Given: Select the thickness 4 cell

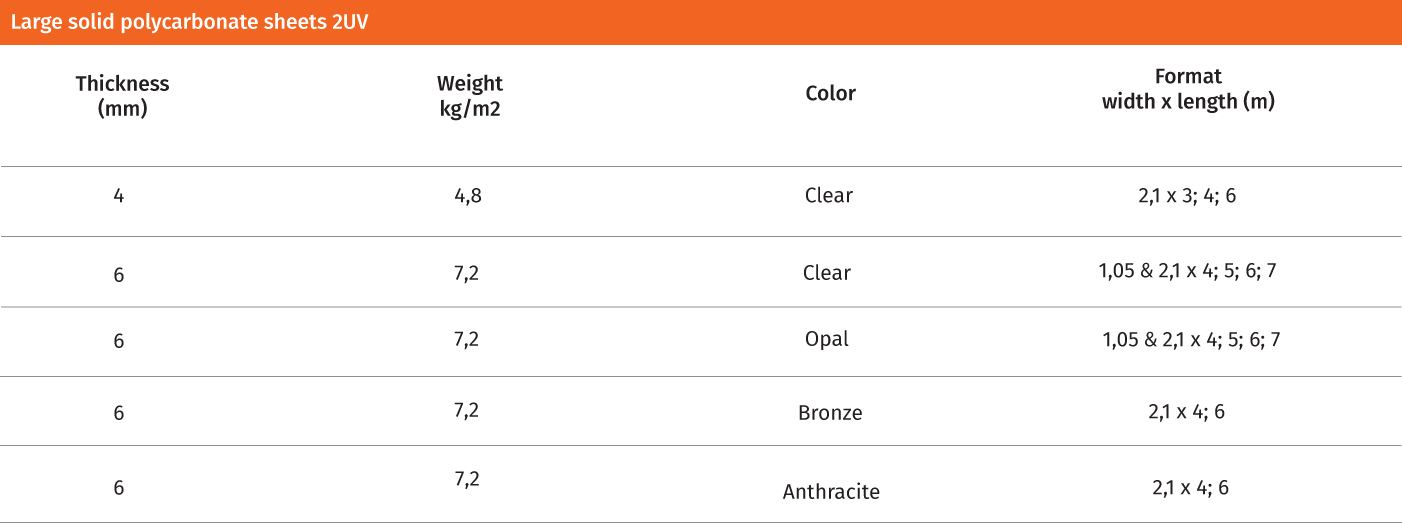Looking at the screenshot, I should click(119, 196).
